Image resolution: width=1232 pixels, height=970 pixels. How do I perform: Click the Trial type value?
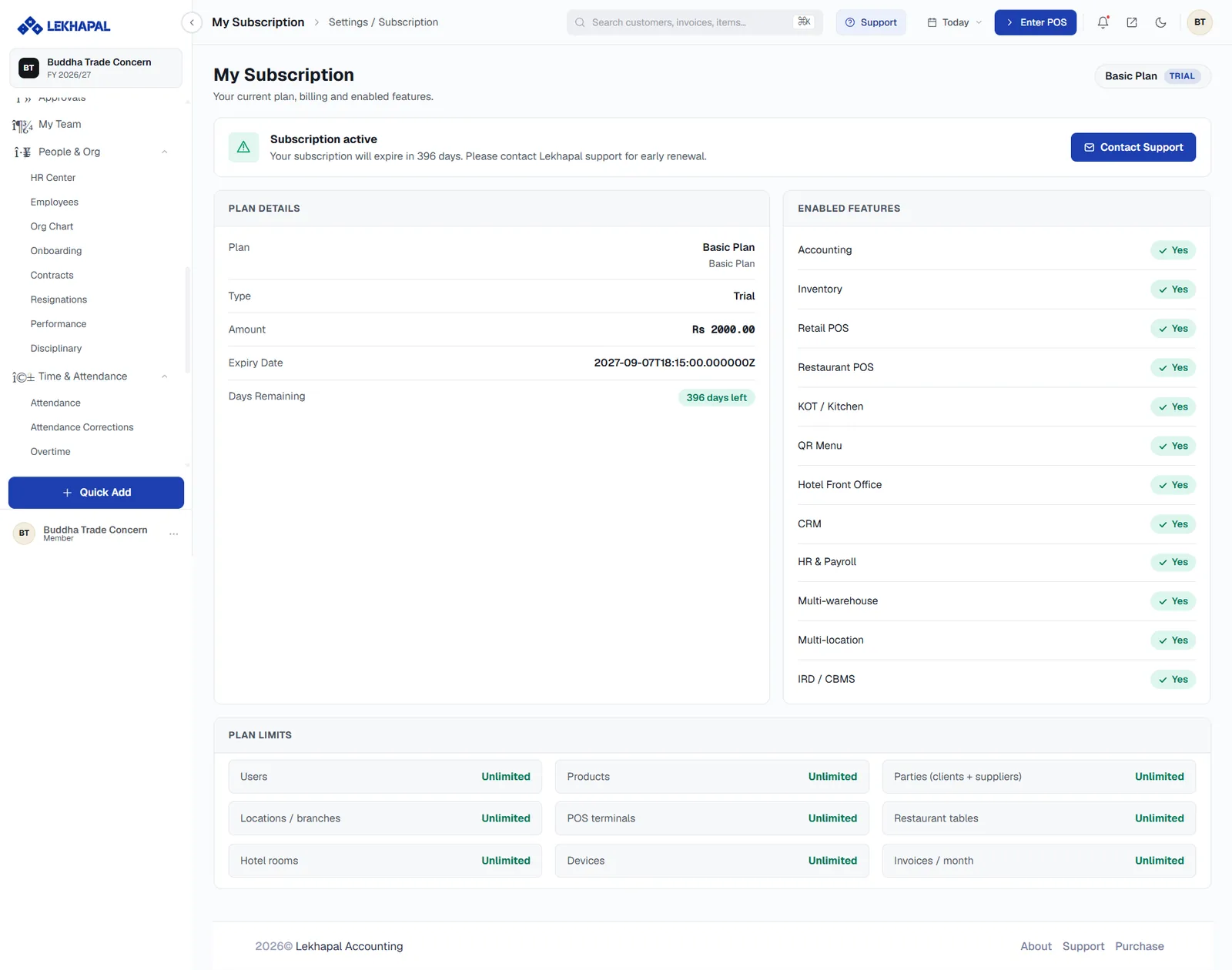coord(744,296)
